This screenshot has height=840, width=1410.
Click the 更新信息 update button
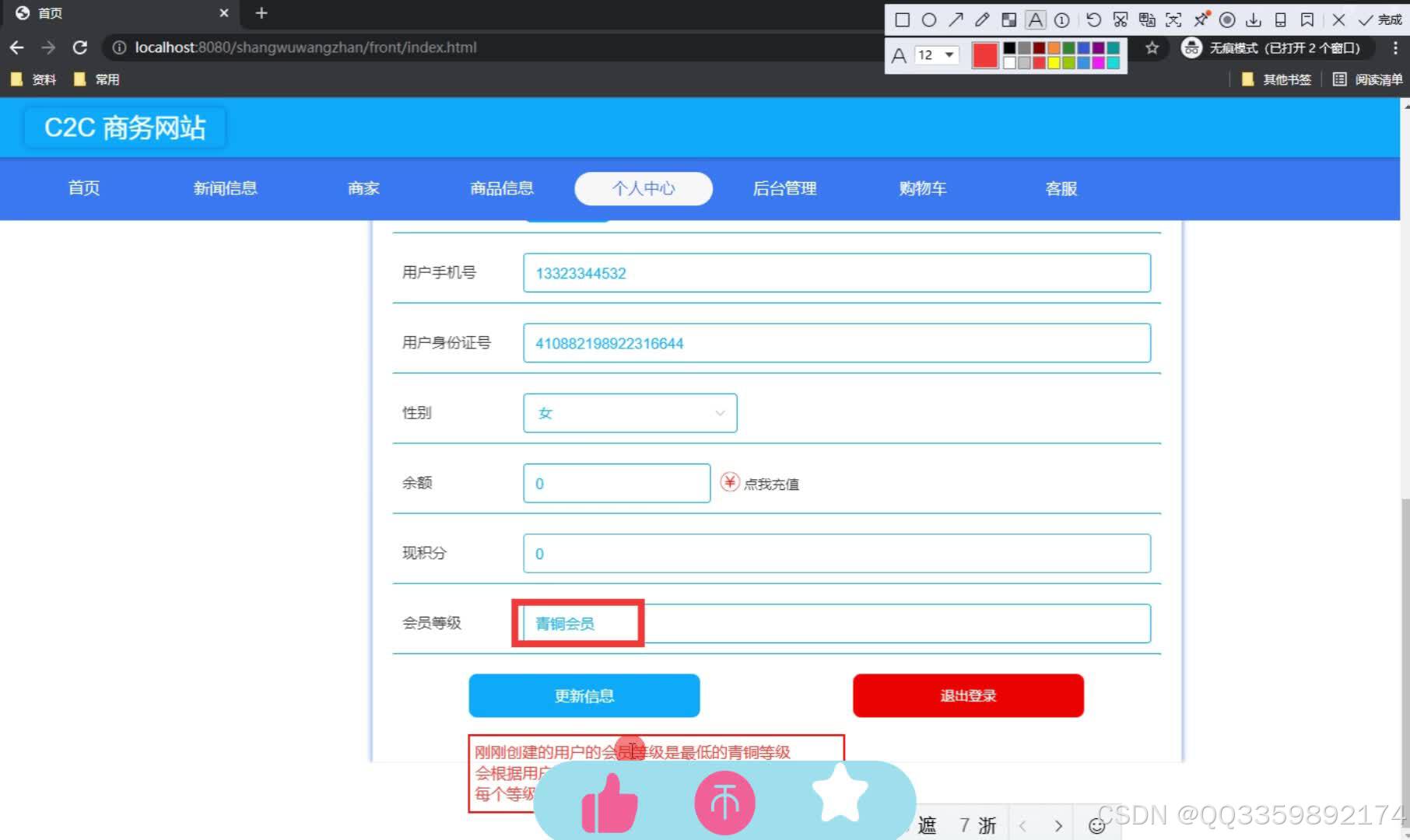584,695
